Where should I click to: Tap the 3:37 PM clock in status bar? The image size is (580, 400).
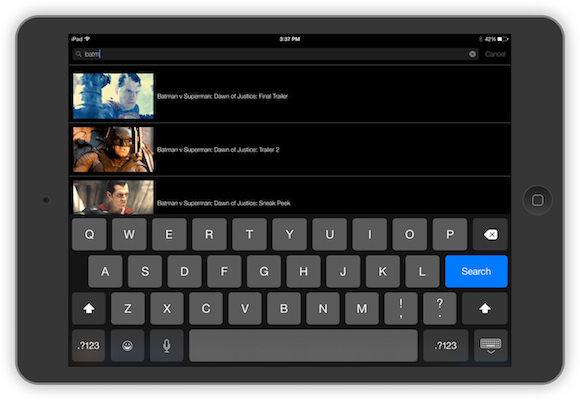tap(290, 39)
